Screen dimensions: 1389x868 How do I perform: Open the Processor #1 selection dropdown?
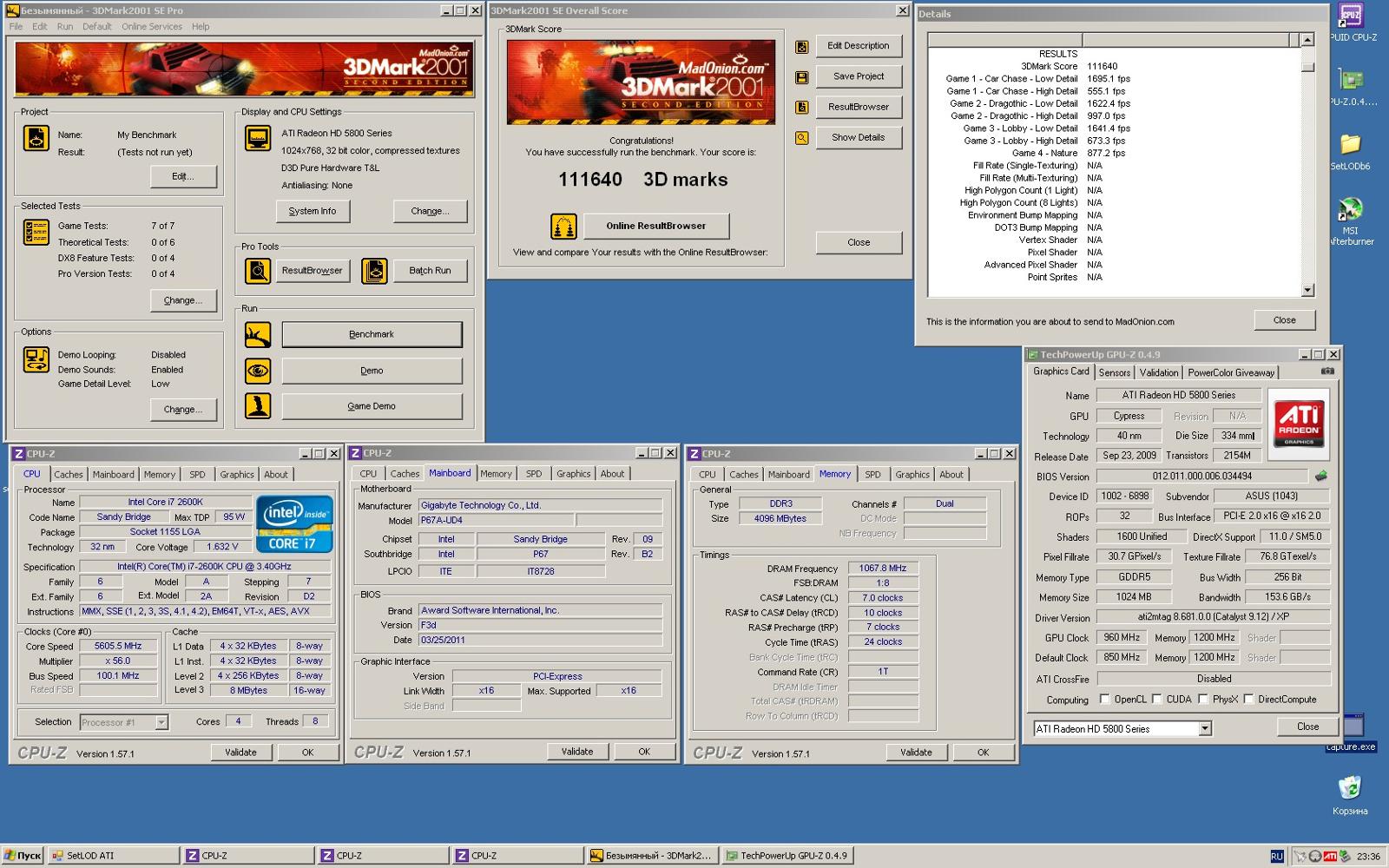tap(161, 722)
